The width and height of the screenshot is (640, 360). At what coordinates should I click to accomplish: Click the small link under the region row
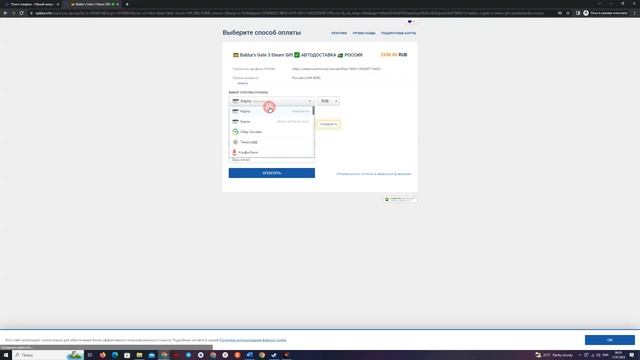[242, 83]
